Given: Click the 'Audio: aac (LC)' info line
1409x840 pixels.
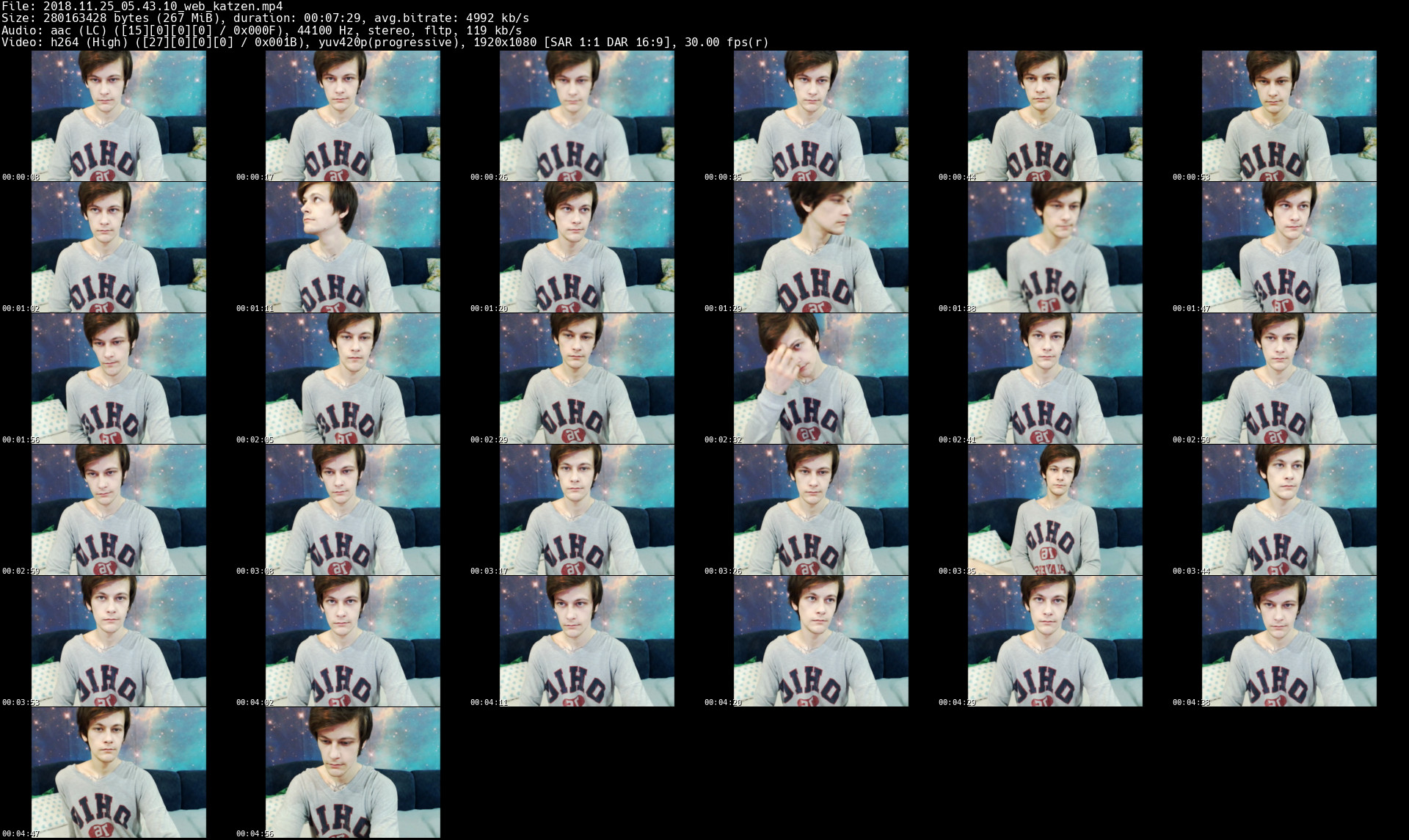Looking at the screenshot, I should pos(262,30).
